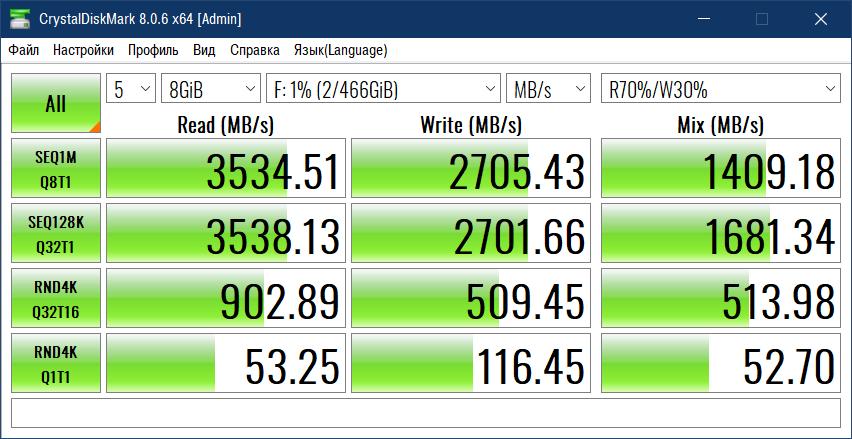Open the Справка menu
Image resolution: width=852 pixels, height=439 pixels.
(255, 51)
